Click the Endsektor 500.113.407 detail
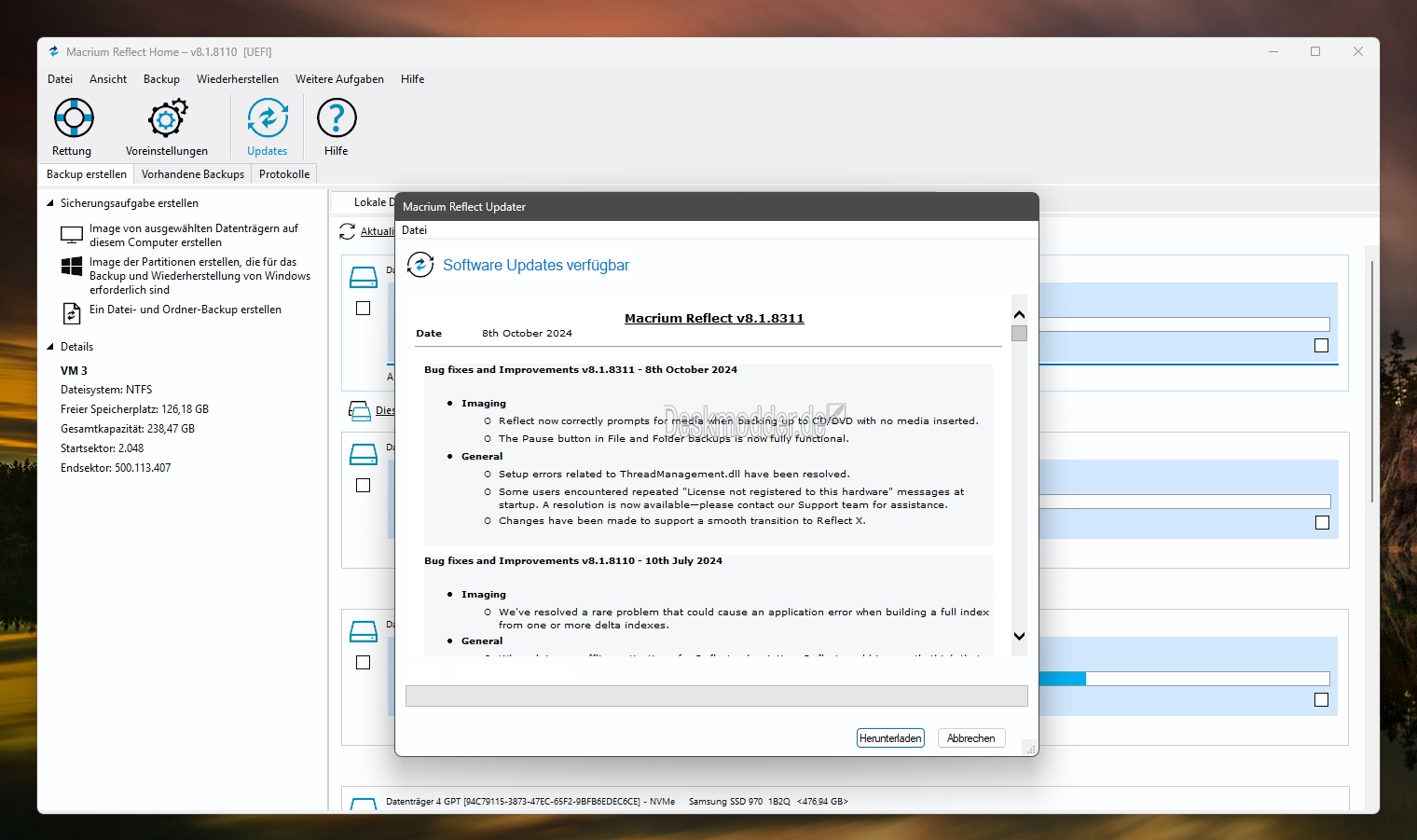Image resolution: width=1417 pixels, height=840 pixels. tap(116, 468)
